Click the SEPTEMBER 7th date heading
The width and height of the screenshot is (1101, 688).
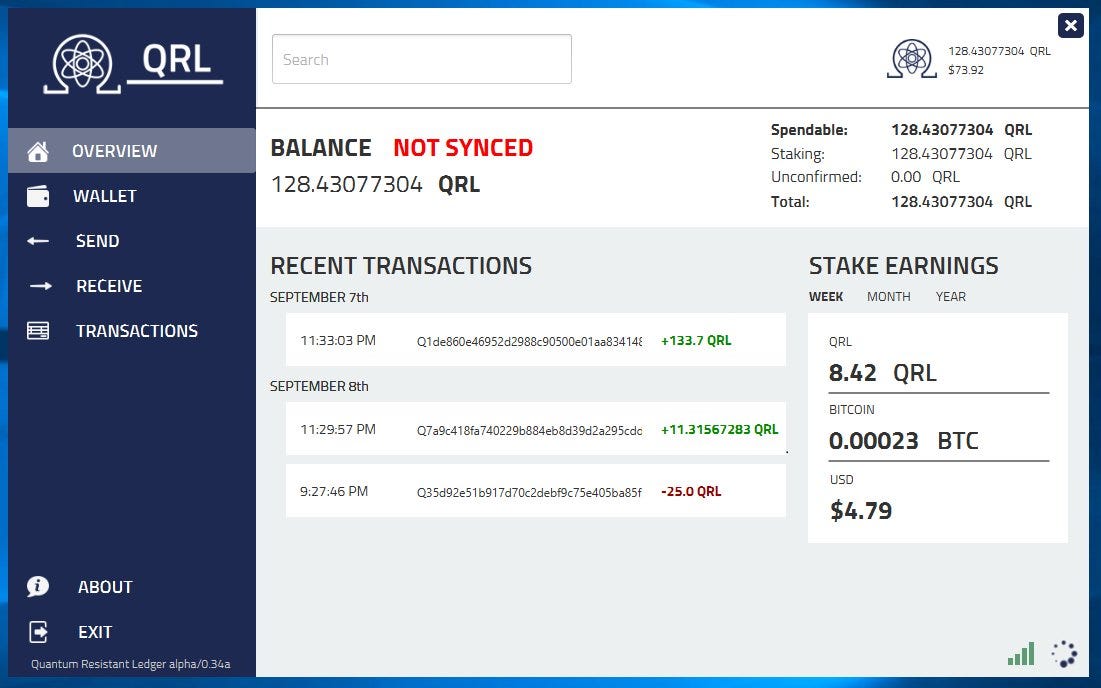coord(319,297)
